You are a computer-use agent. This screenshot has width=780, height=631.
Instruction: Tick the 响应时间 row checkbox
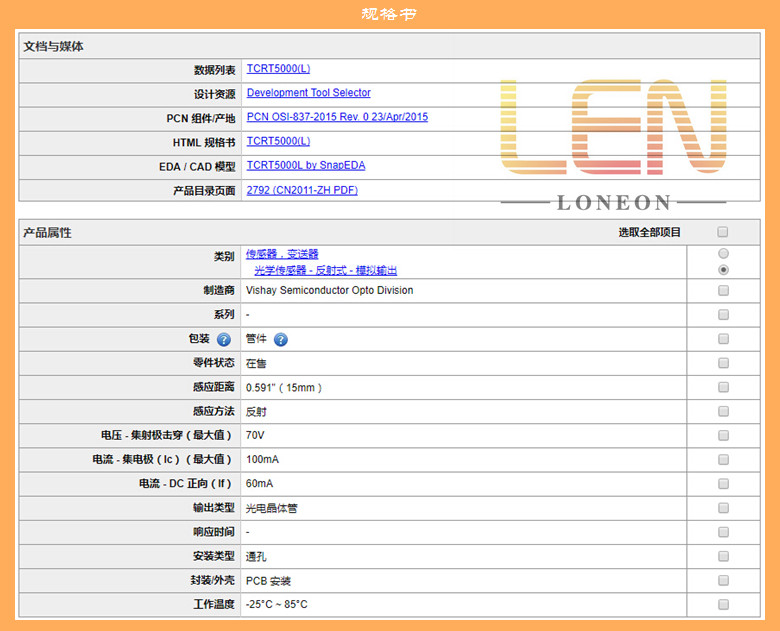pyautogui.click(x=723, y=532)
